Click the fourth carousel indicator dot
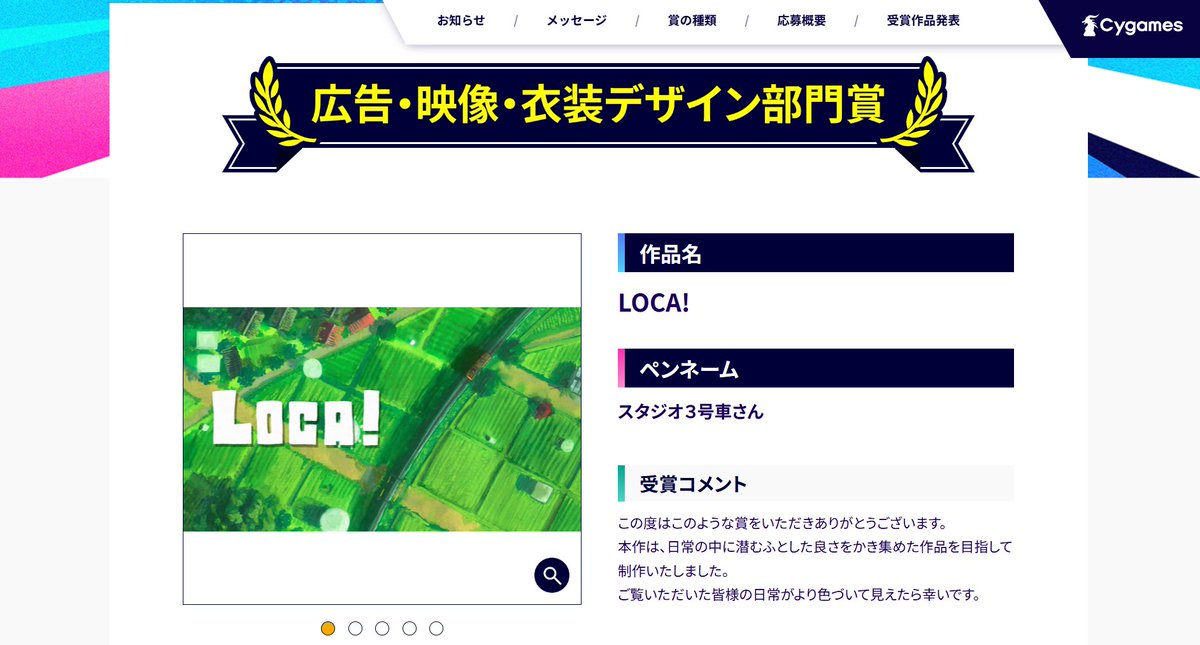 pos(408,629)
